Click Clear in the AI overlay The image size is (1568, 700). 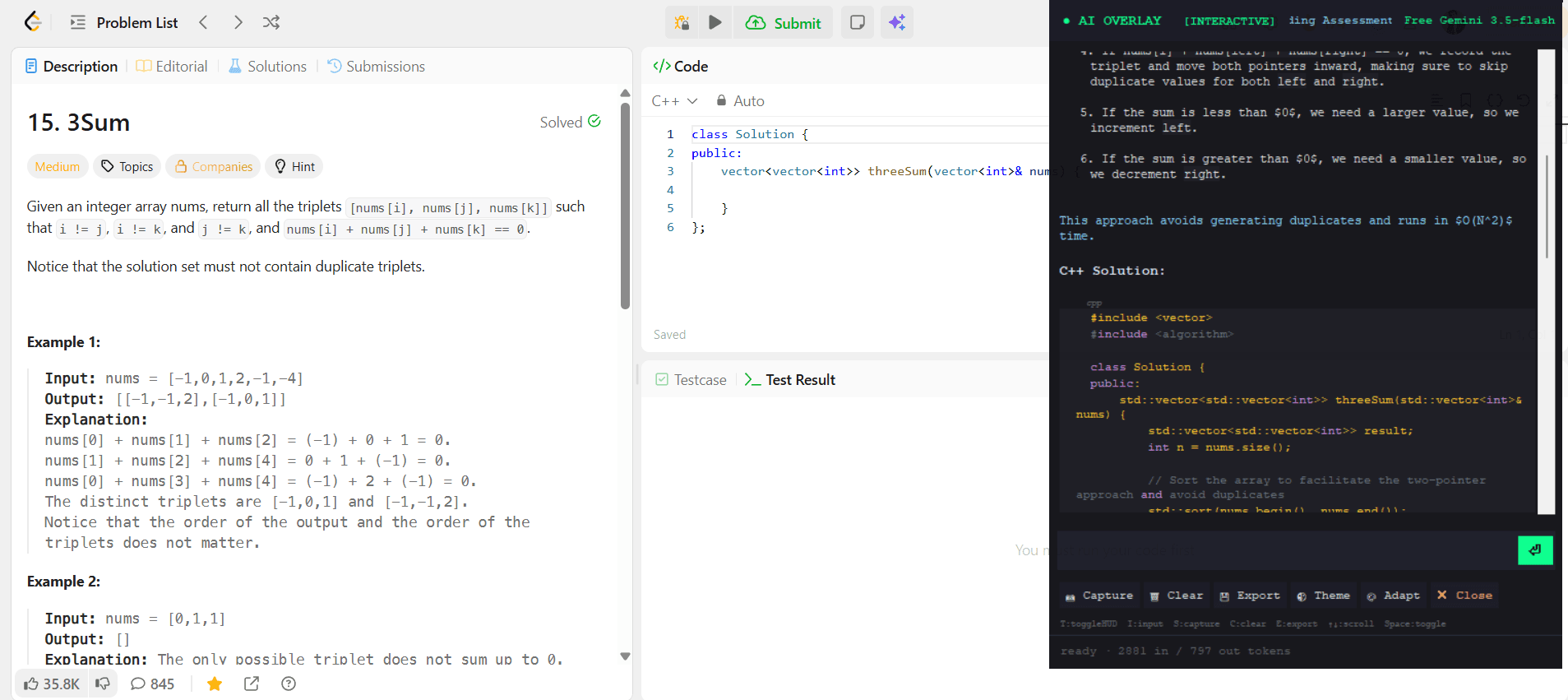click(x=1177, y=596)
